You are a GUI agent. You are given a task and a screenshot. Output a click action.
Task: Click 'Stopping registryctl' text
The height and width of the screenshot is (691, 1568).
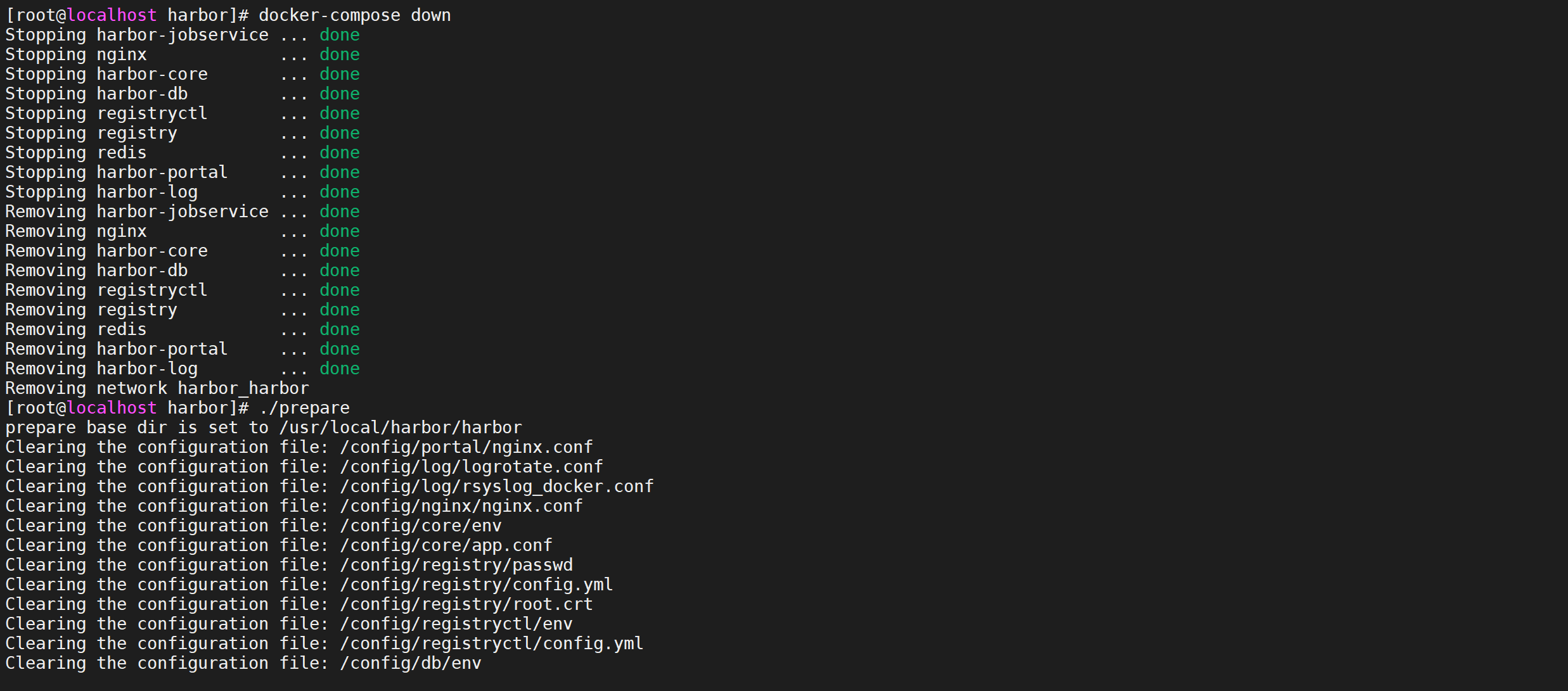[106, 113]
